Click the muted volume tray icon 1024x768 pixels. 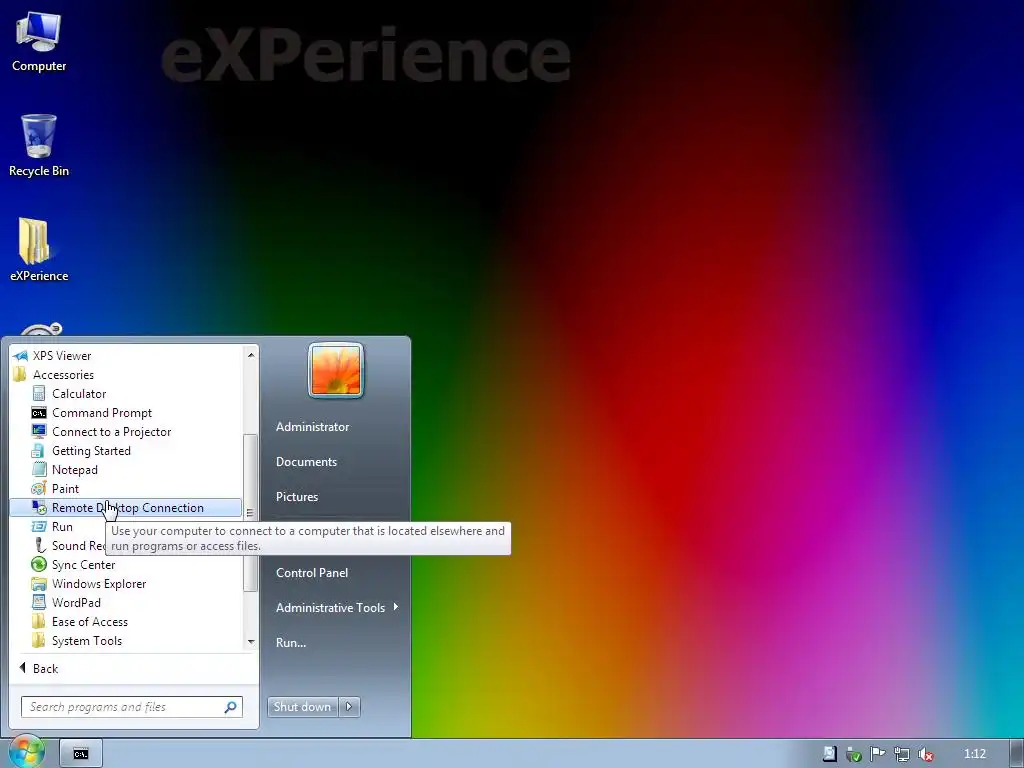click(x=925, y=754)
